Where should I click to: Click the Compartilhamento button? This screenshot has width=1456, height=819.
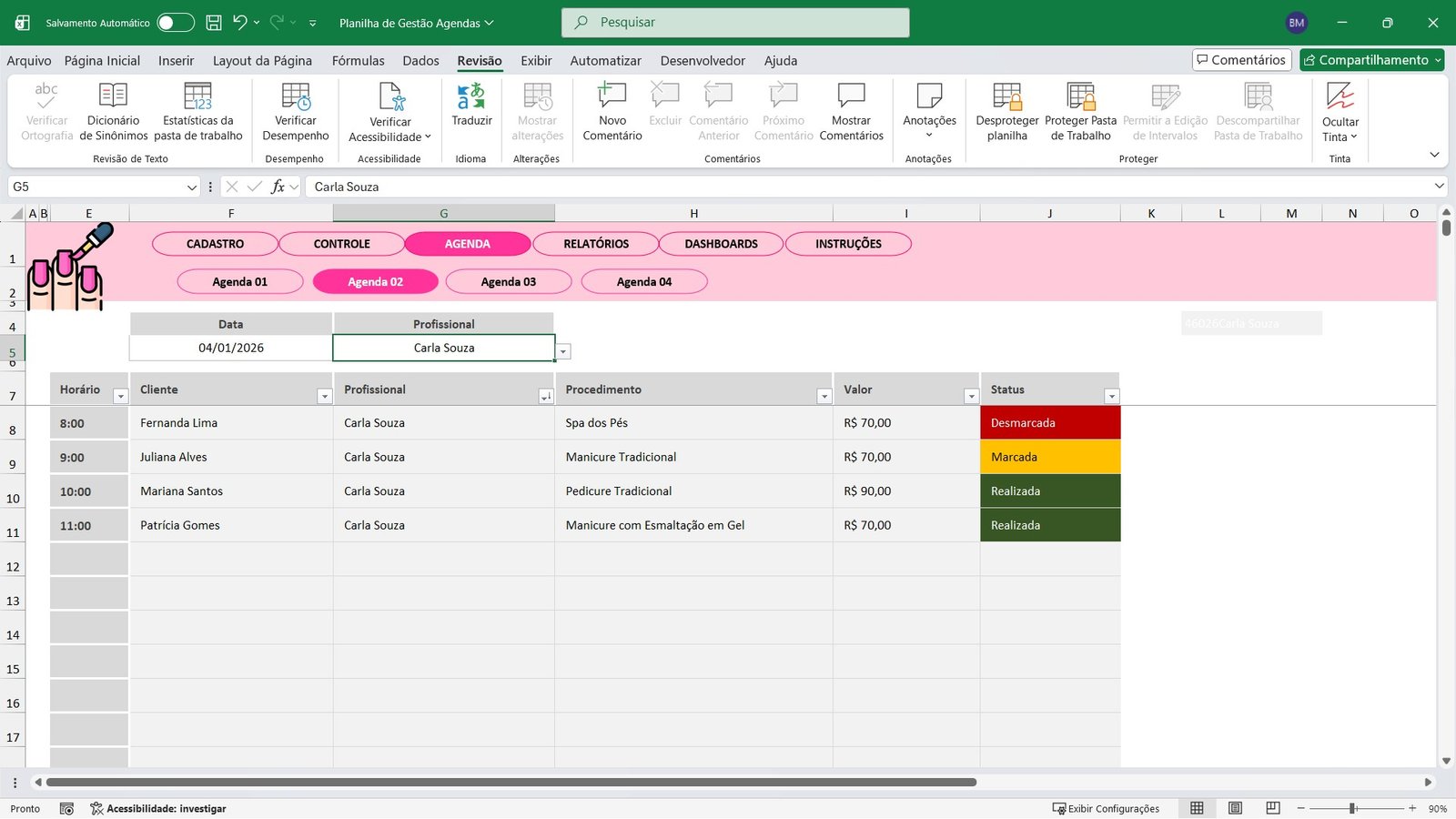pyautogui.click(x=1371, y=59)
